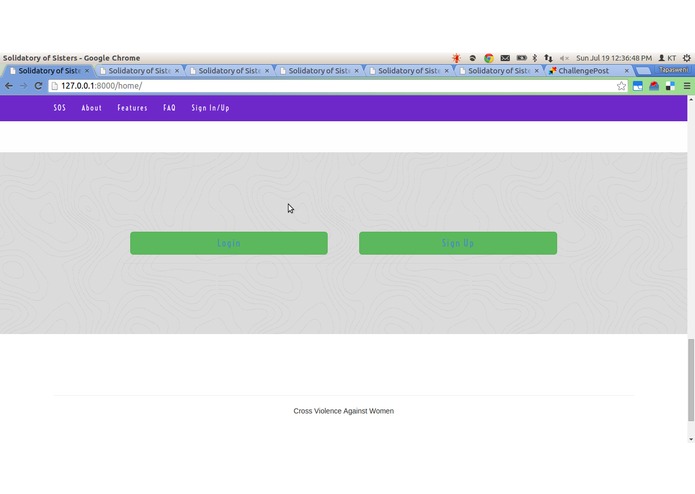Open the network connections indicator
Image resolution: width=695 pixels, height=494 pixels.
[548, 58]
